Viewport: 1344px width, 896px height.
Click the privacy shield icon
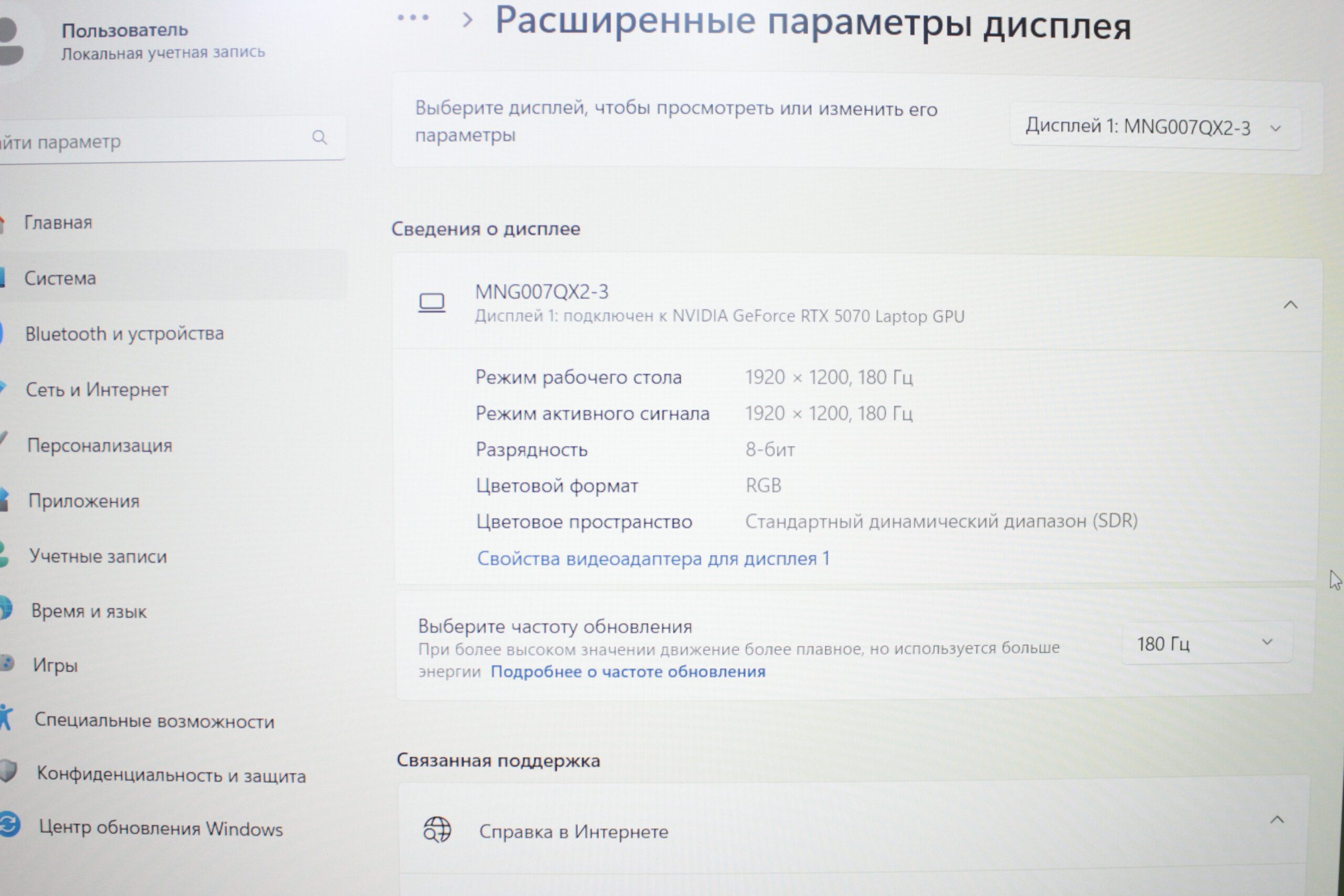8,772
